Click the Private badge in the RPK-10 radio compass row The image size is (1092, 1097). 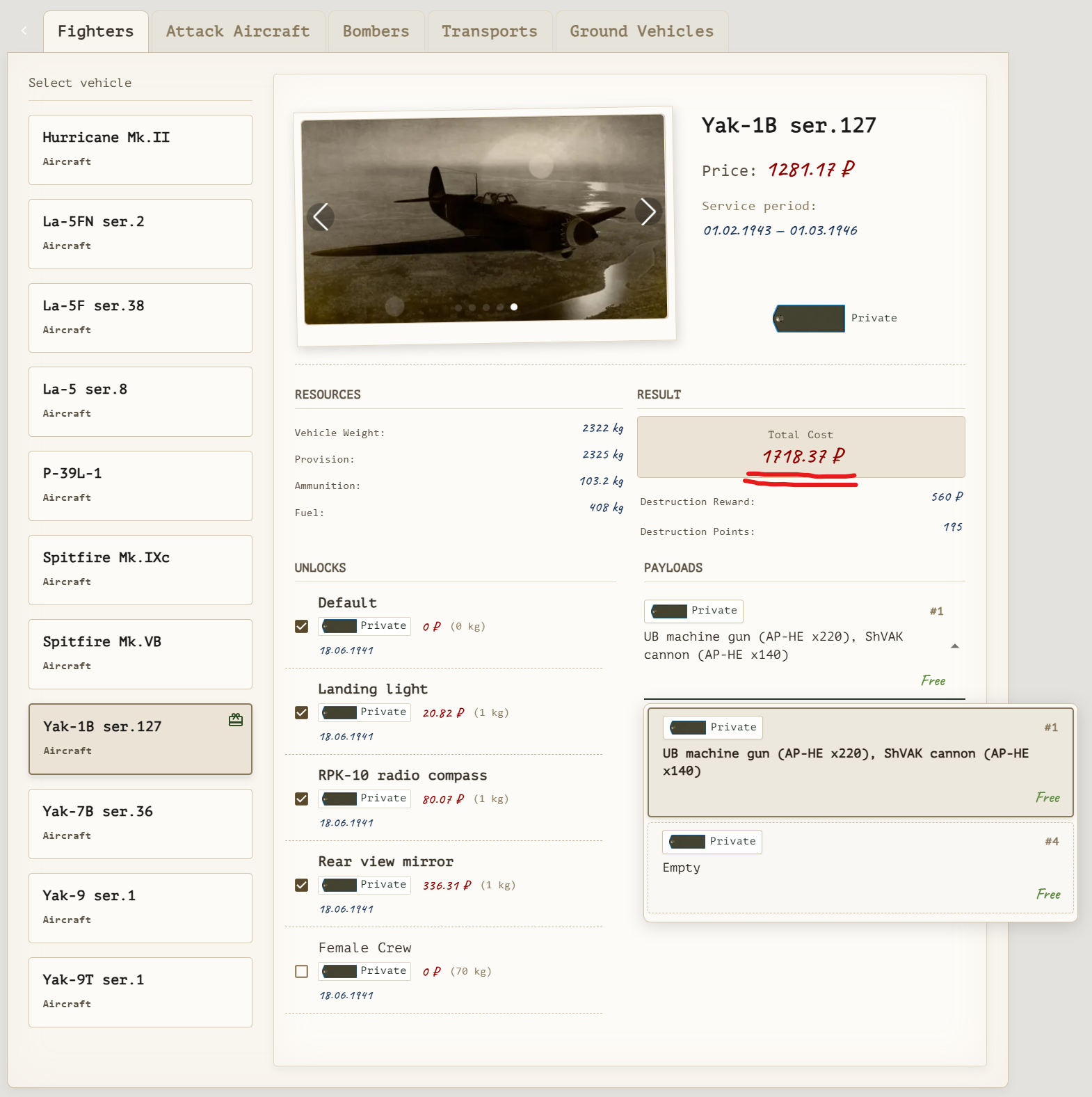tap(364, 799)
